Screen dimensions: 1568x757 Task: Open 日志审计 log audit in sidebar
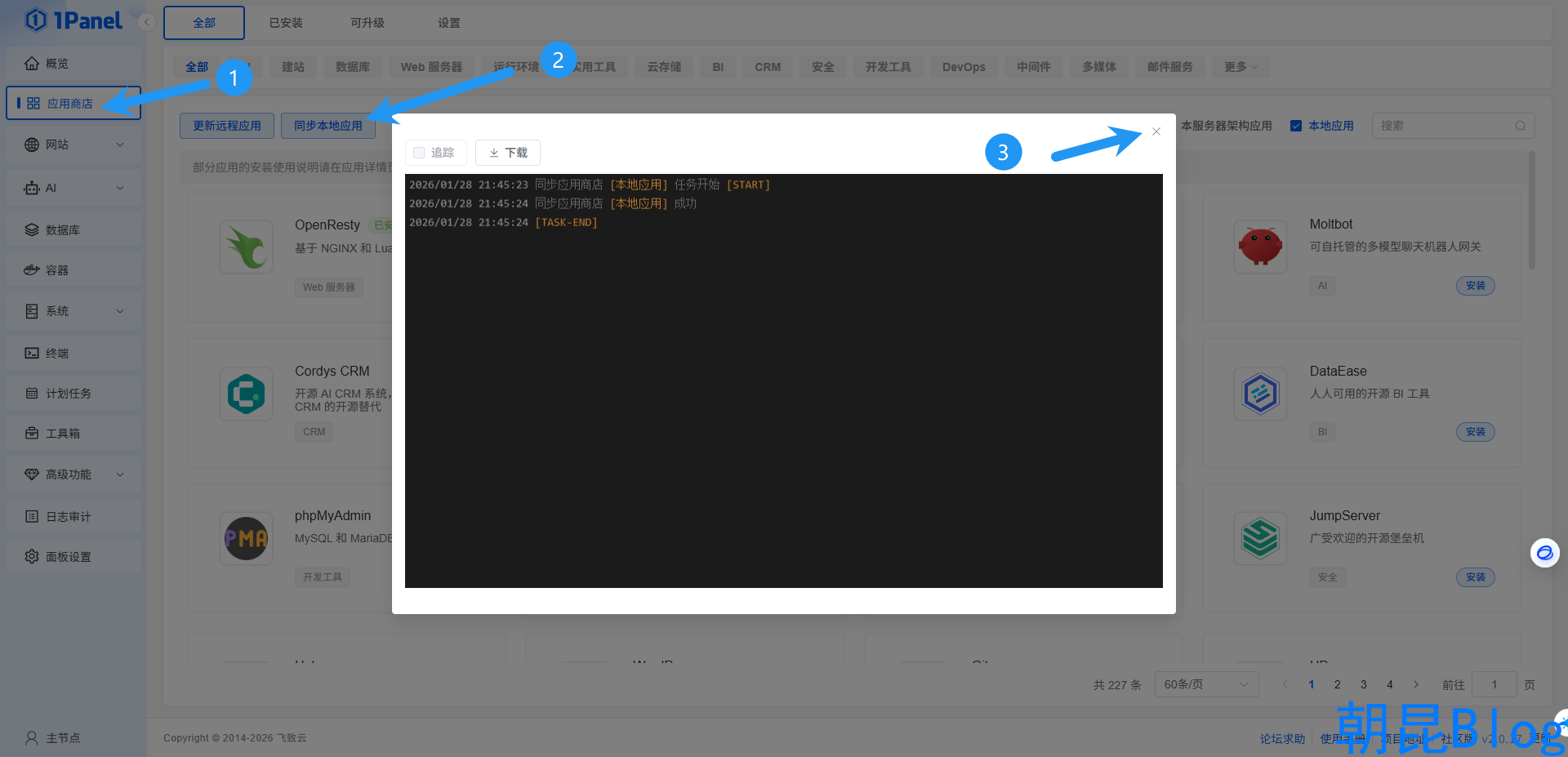pyautogui.click(x=73, y=517)
